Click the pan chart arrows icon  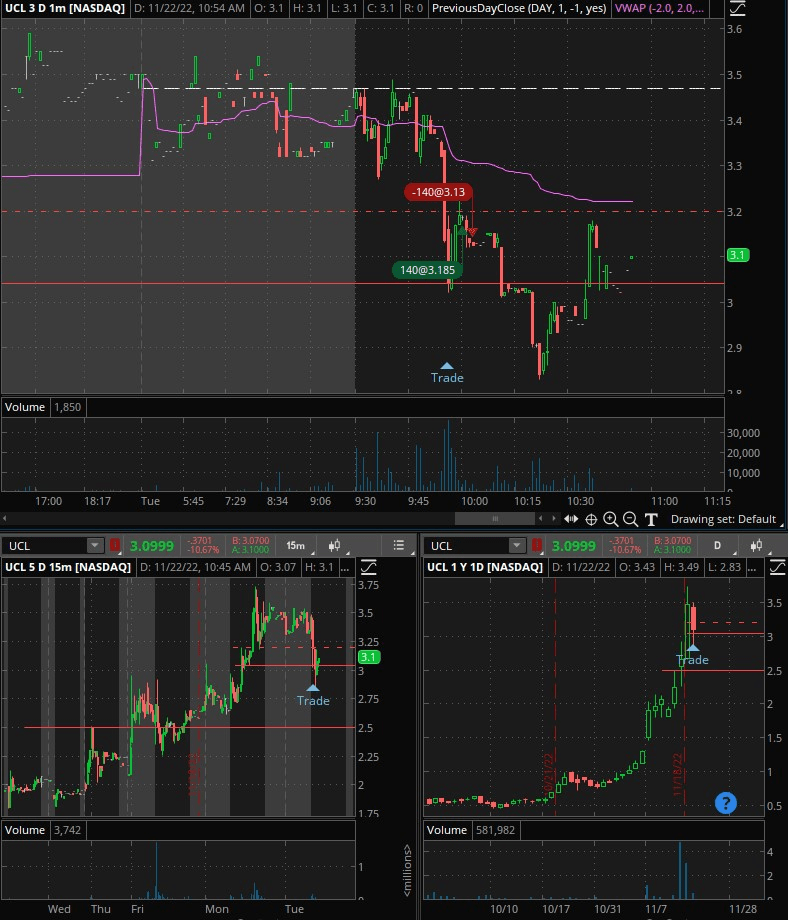(x=571, y=519)
